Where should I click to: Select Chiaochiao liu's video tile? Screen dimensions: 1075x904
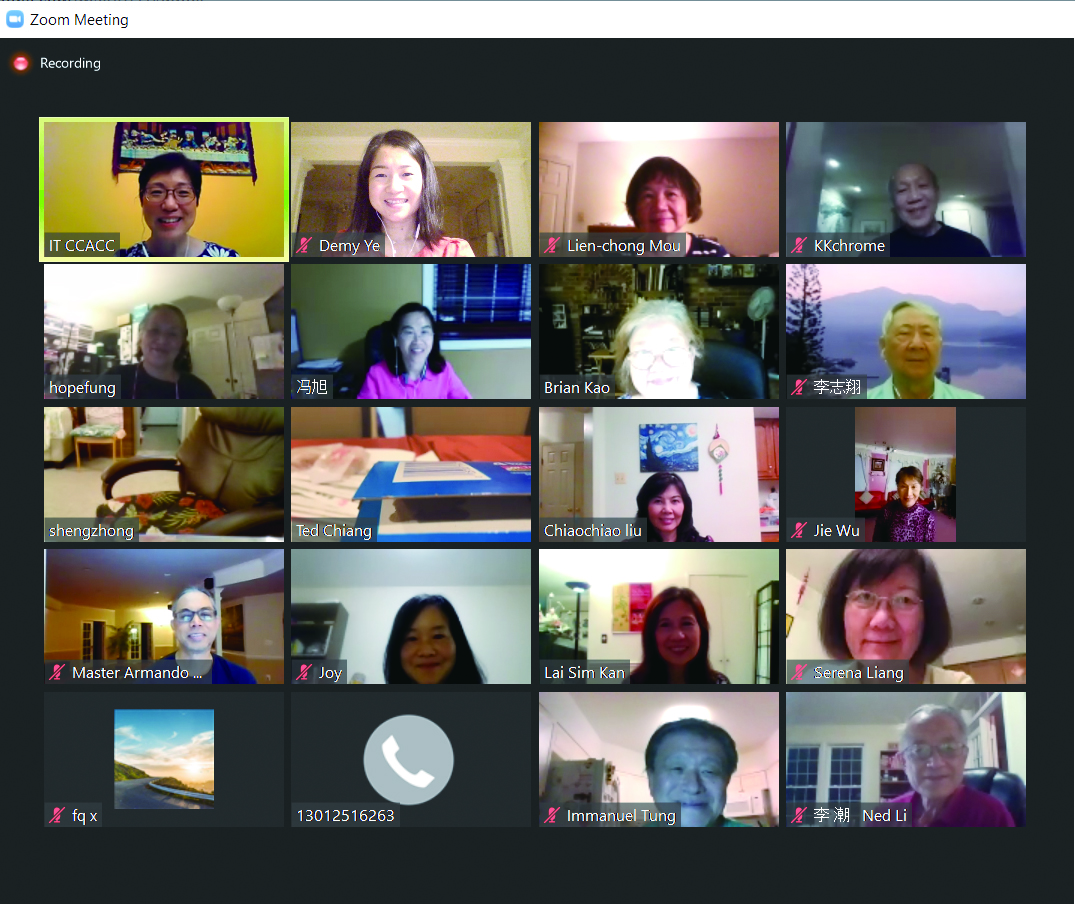click(659, 474)
